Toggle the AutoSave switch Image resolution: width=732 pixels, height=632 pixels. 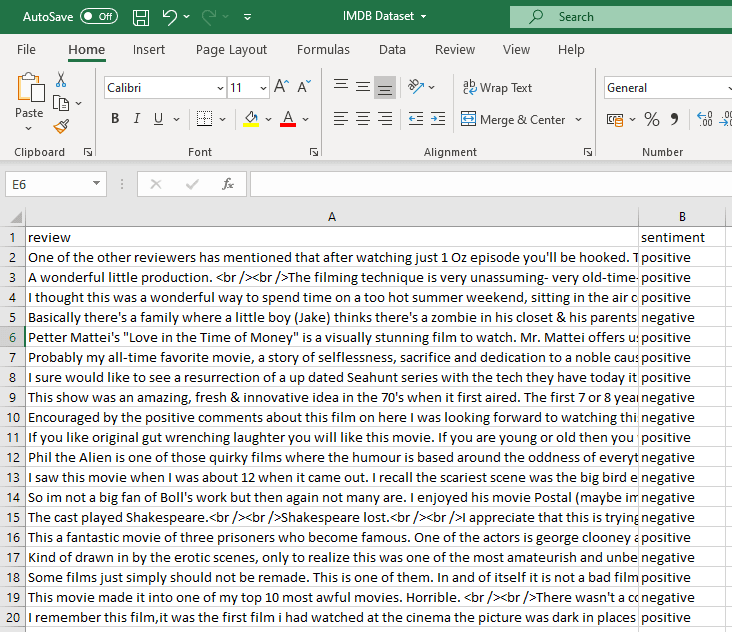click(x=99, y=16)
